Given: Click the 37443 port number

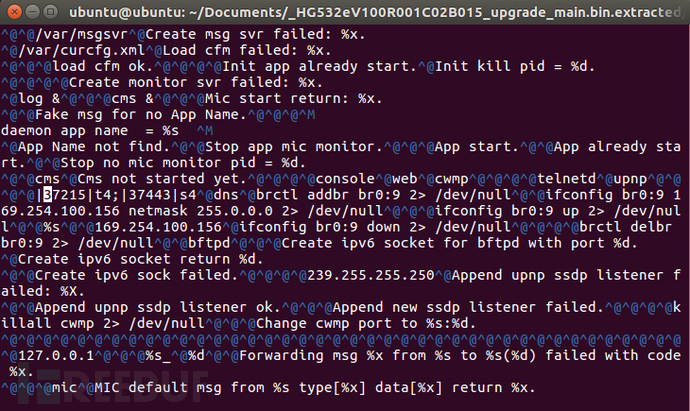Looking at the screenshot, I should [x=150, y=194].
